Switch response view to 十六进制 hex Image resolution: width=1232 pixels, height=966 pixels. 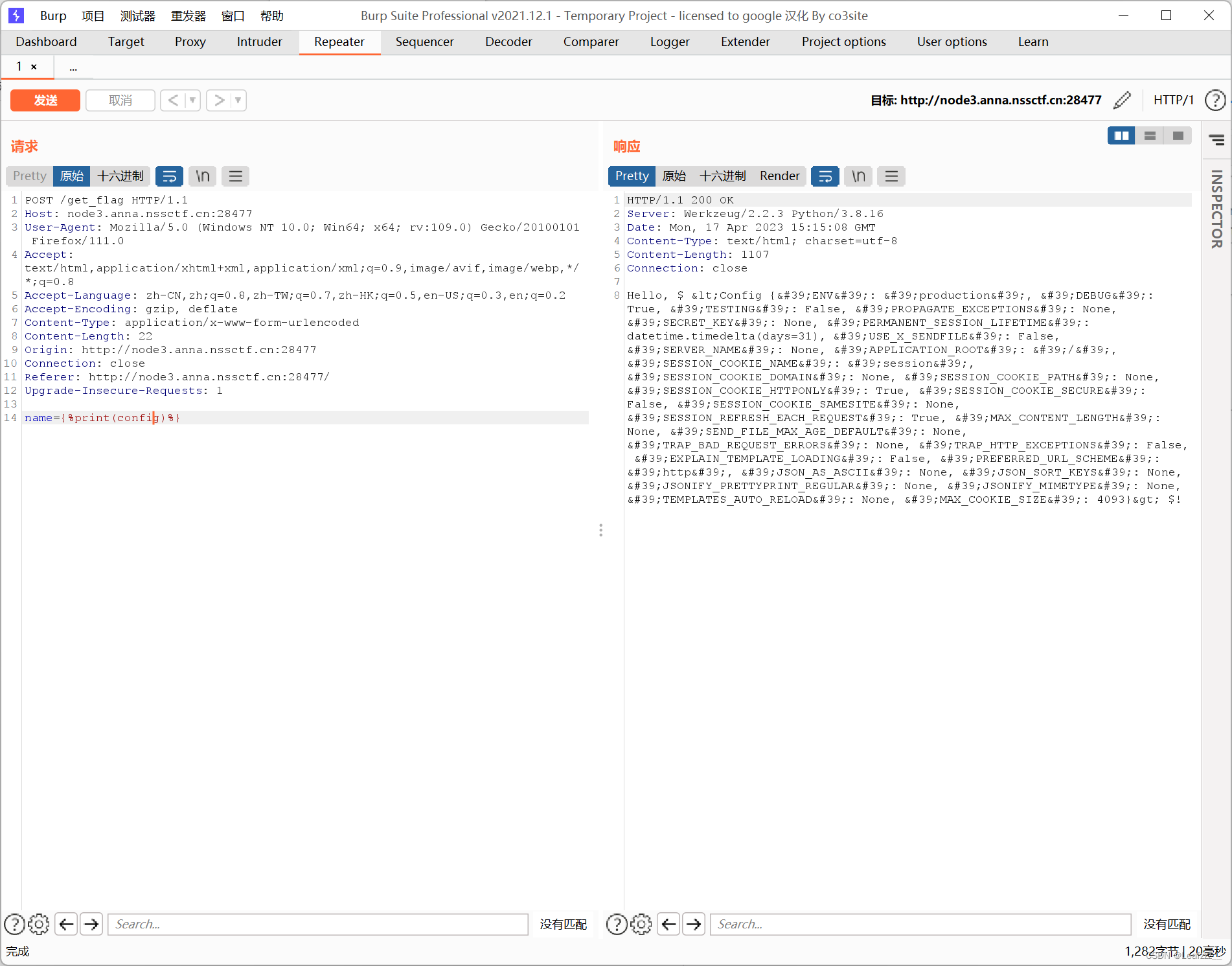coord(723,176)
